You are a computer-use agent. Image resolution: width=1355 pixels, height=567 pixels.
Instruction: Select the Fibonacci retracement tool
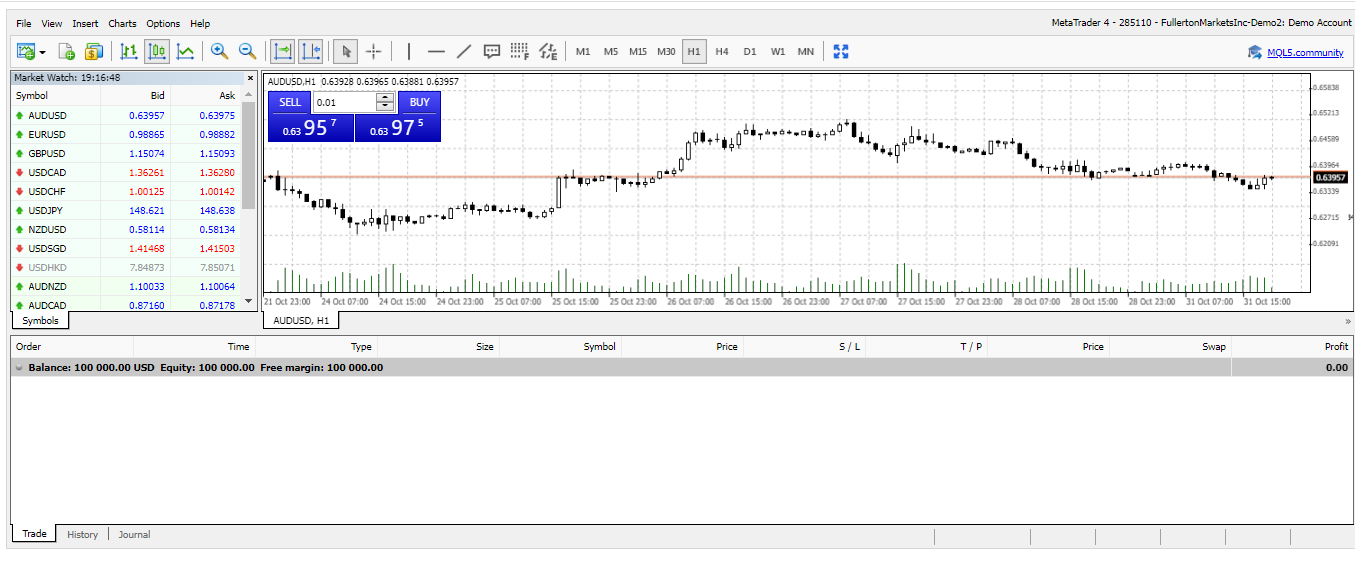(520, 51)
